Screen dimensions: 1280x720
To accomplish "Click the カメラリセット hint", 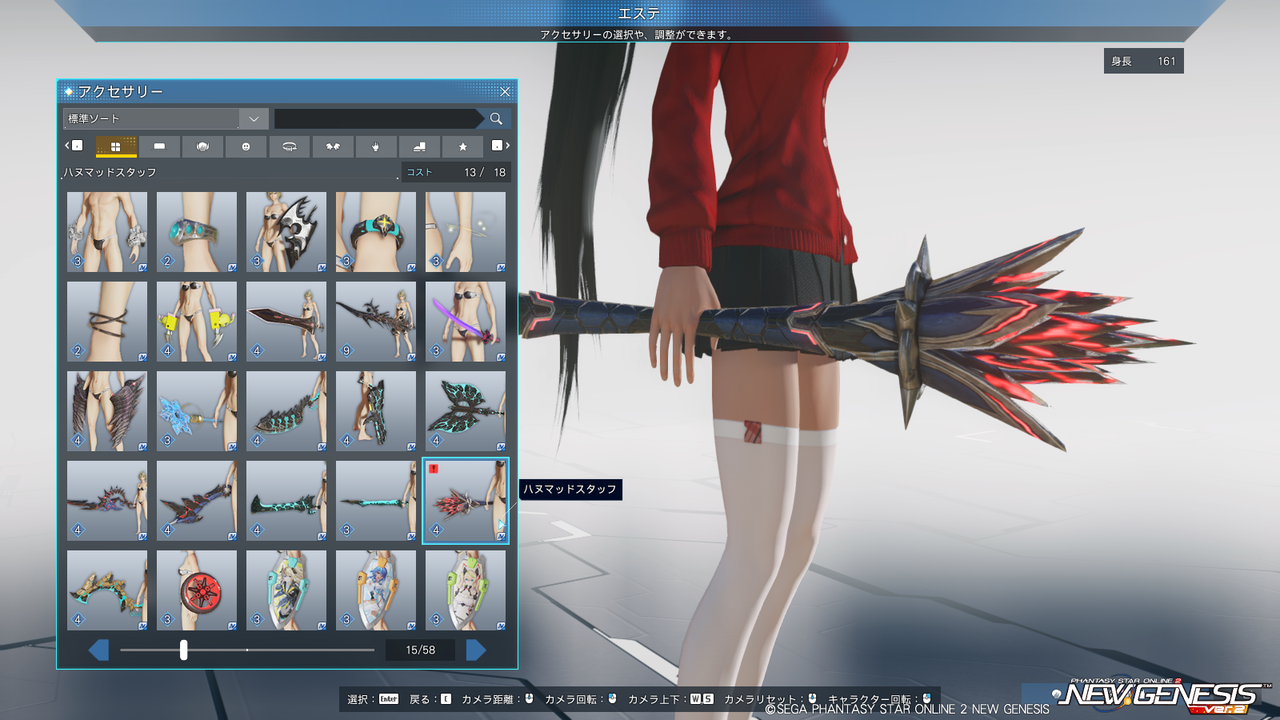I will [771, 699].
